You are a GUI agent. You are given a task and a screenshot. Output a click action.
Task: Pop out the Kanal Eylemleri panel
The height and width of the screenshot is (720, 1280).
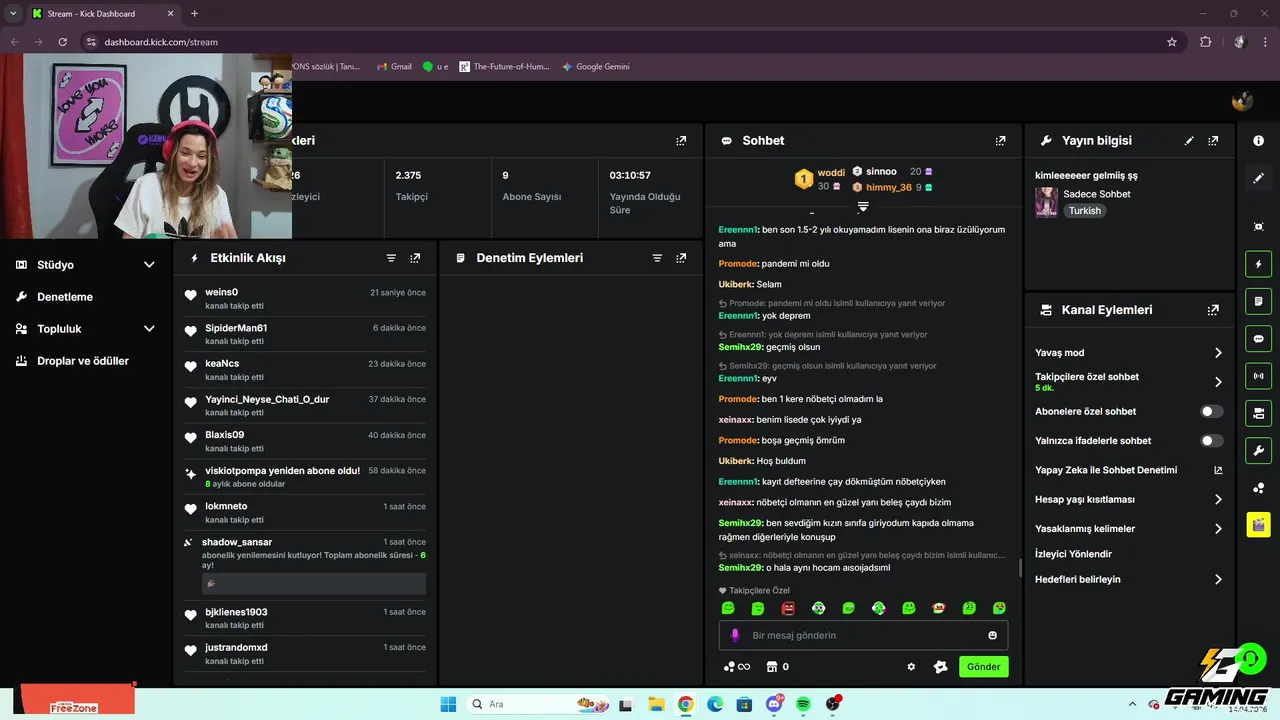tap(1213, 310)
